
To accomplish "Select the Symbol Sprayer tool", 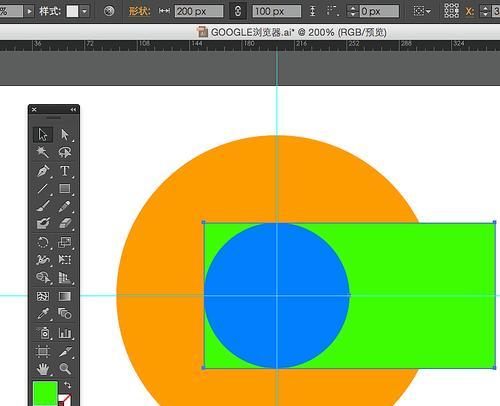I will click(x=43, y=333).
